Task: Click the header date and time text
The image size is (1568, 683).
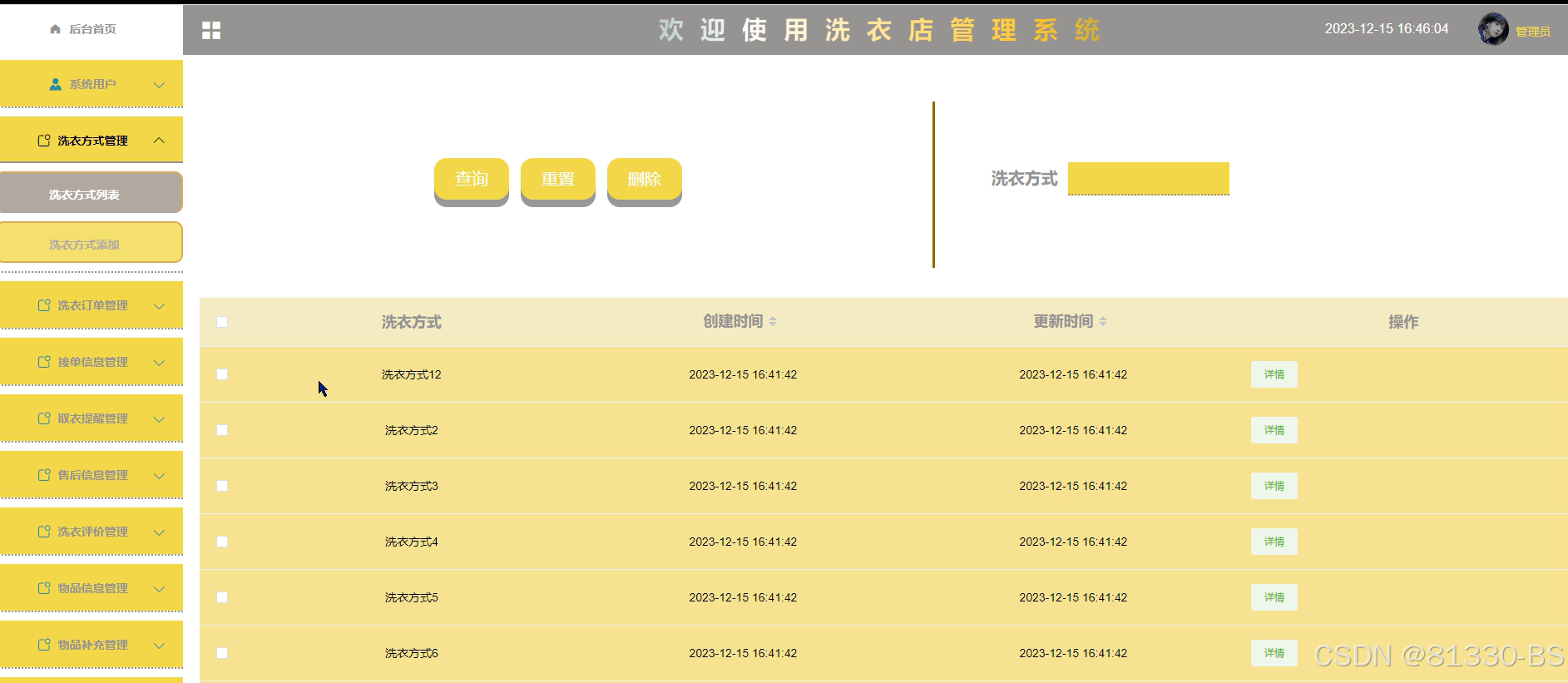Action: click(x=1387, y=29)
